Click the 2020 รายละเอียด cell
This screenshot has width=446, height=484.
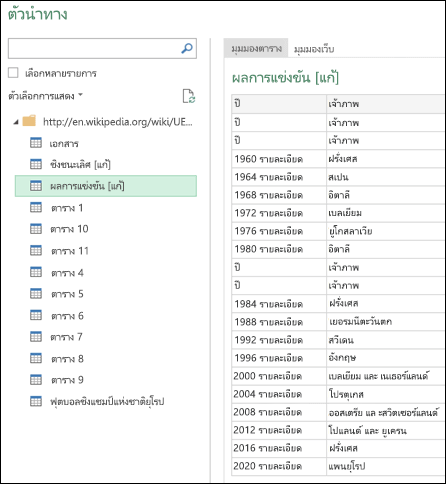coord(279,466)
